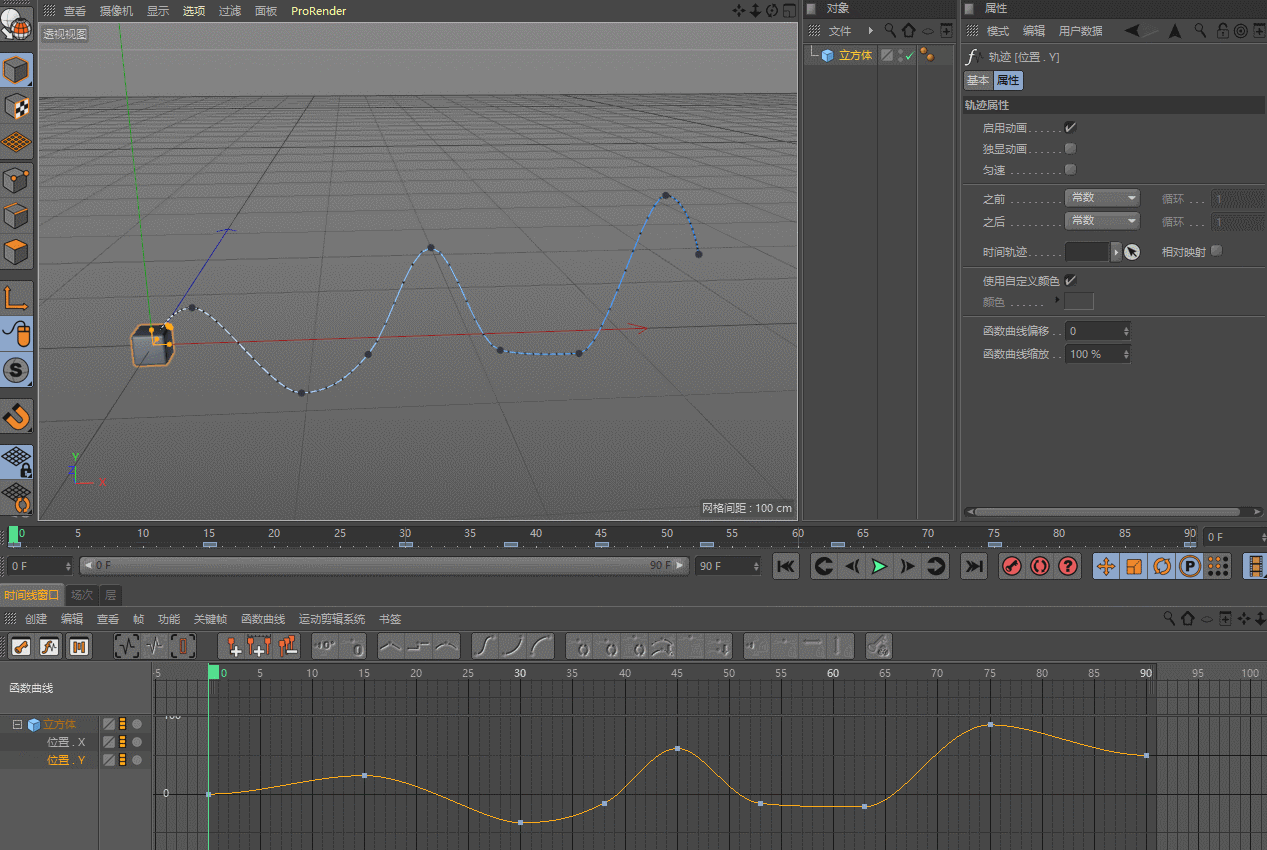Toggle the axis mode L-shaped icon
The width and height of the screenshot is (1267, 850).
point(16,296)
